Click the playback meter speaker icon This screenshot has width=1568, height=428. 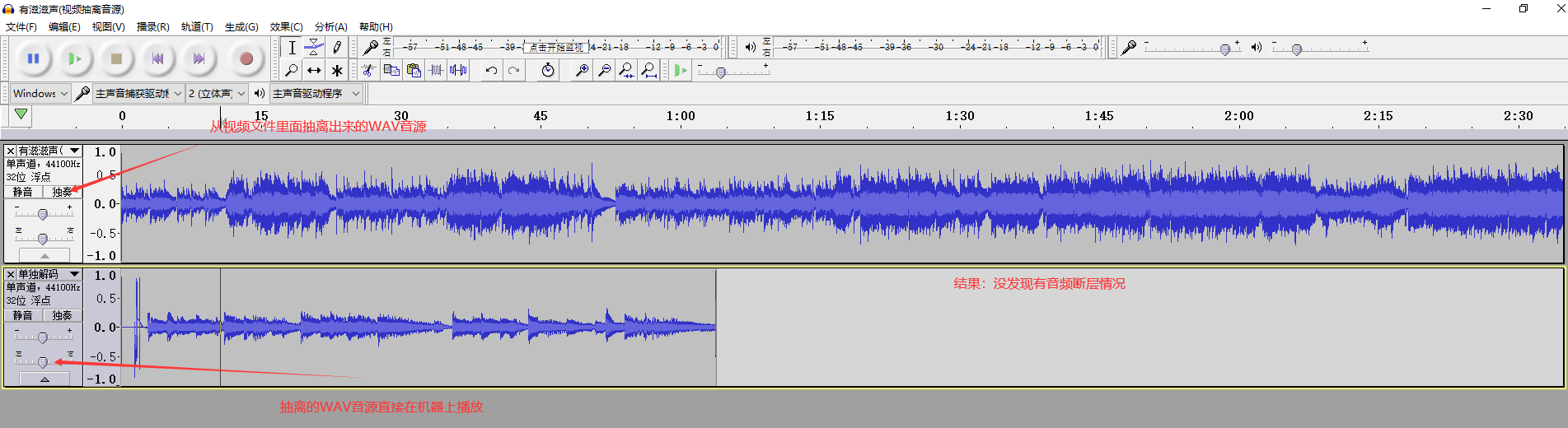click(750, 47)
